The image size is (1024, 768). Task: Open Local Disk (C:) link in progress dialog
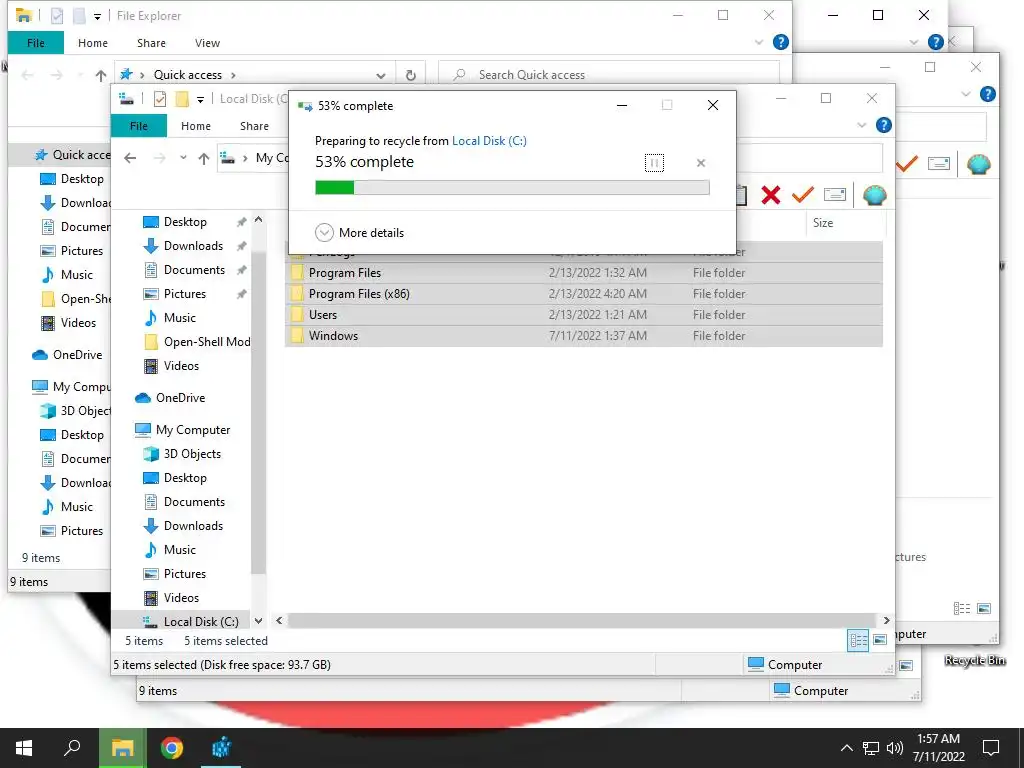(x=489, y=140)
